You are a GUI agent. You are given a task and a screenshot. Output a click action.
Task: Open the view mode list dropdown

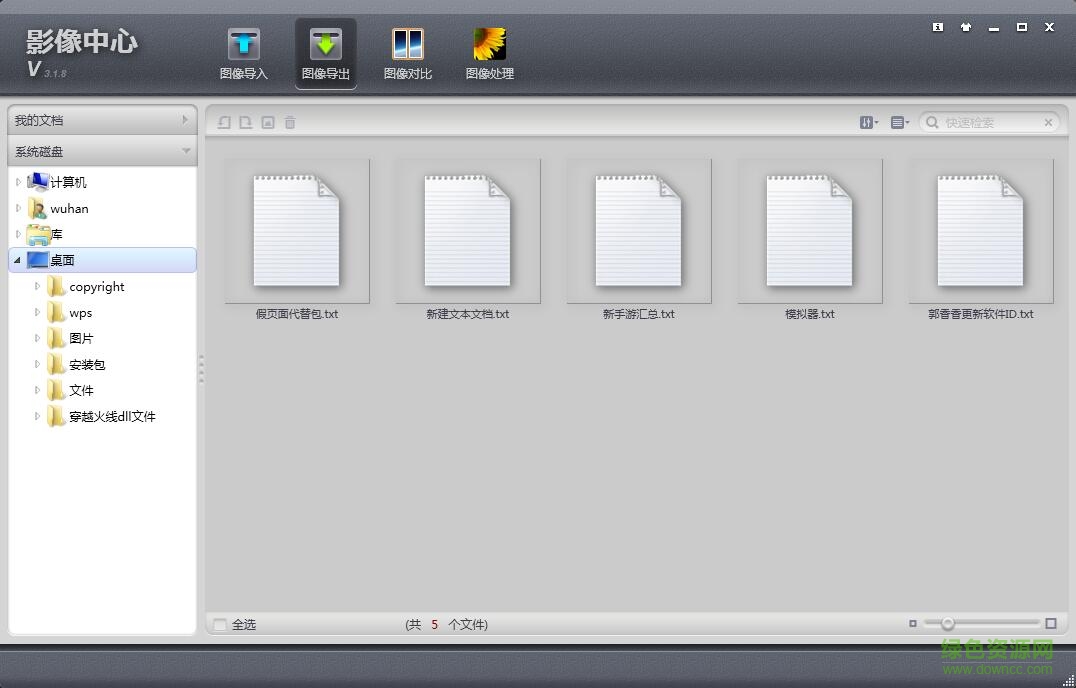pos(899,122)
